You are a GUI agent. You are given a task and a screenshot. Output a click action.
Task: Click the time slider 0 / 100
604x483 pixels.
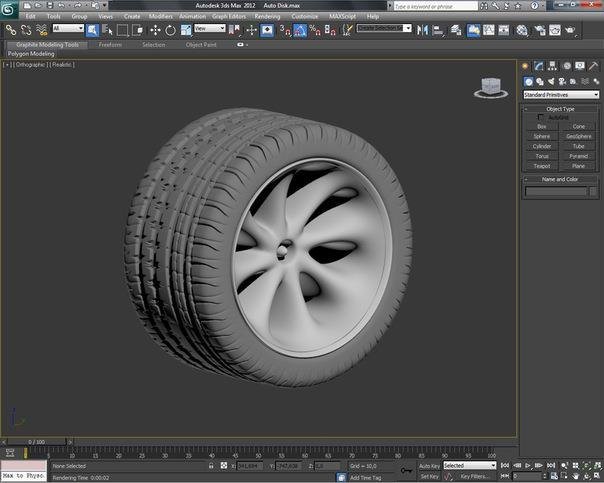point(37,442)
